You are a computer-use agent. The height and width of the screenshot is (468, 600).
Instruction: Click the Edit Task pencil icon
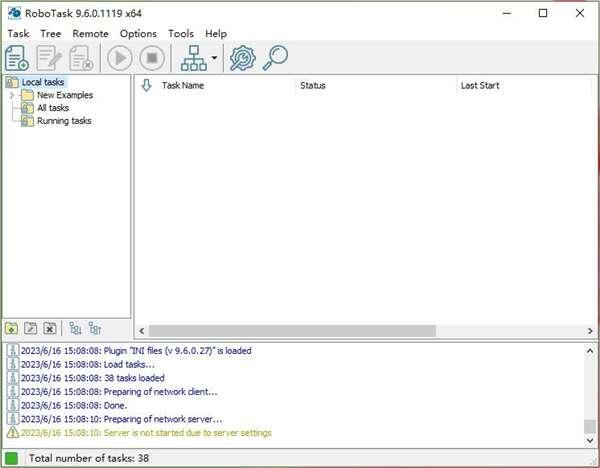49,58
